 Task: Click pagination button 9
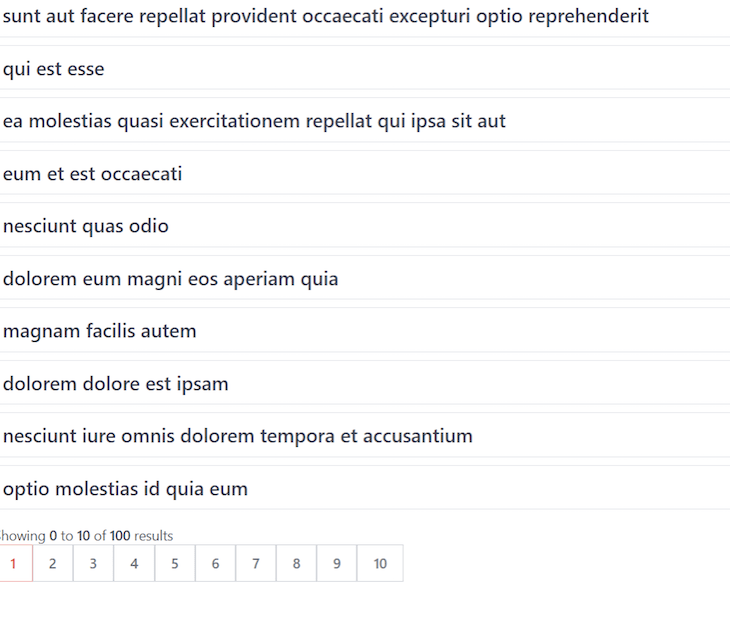coord(337,563)
